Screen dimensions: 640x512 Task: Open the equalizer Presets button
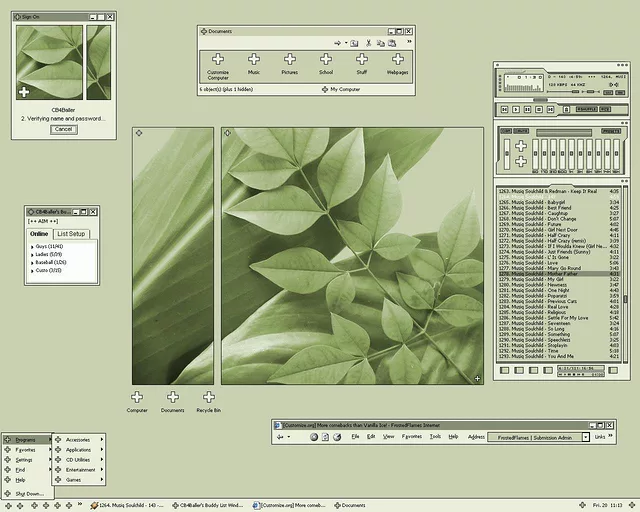pos(611,131)
